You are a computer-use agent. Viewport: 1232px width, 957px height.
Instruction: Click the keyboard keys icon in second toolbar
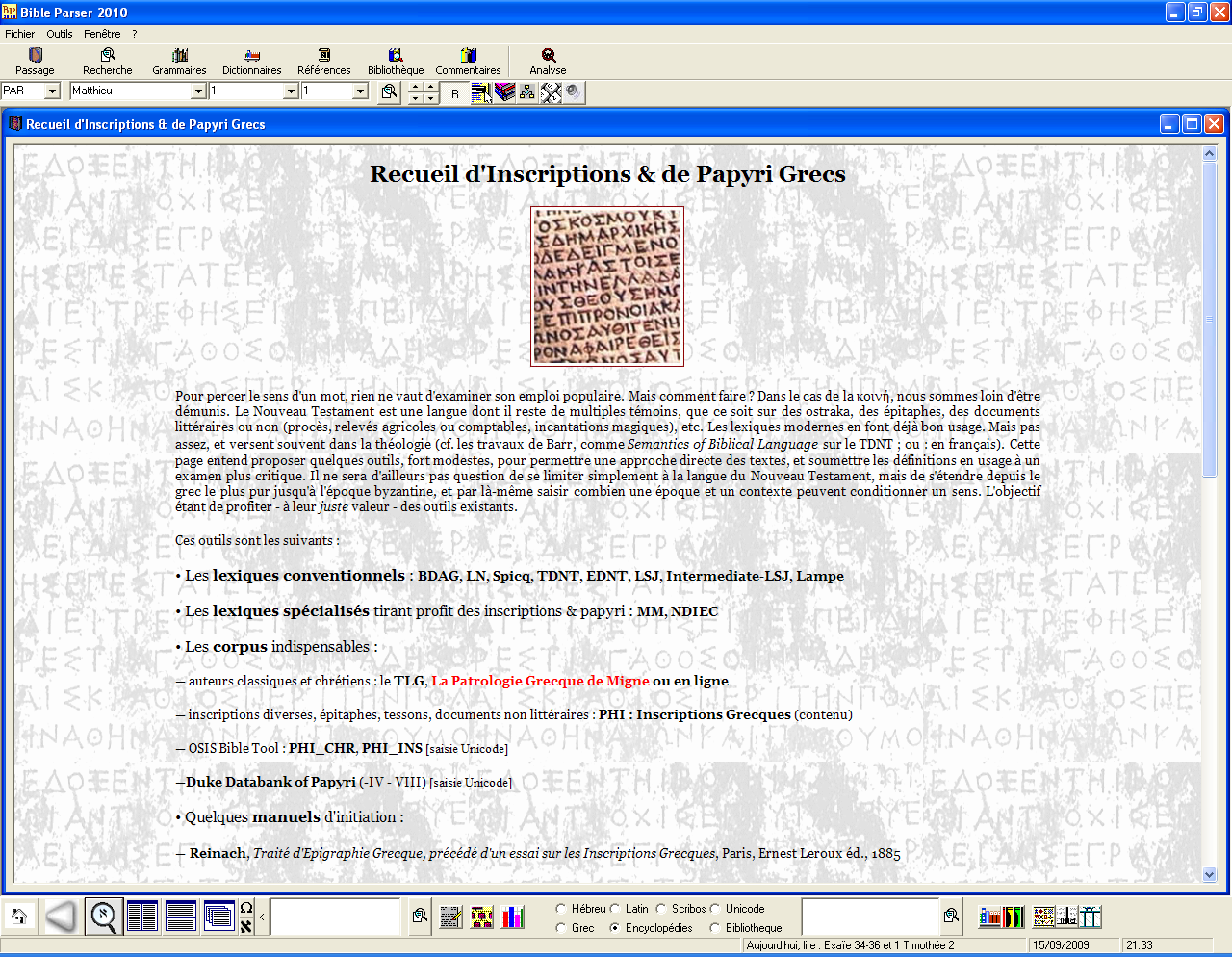[x=551, y=92]
